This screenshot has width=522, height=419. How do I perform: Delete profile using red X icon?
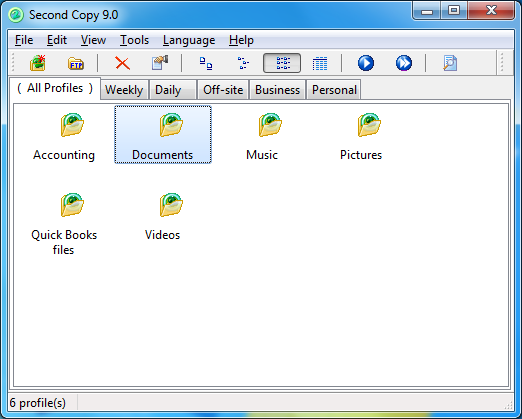pyautogui.click(x=122, y=63)
